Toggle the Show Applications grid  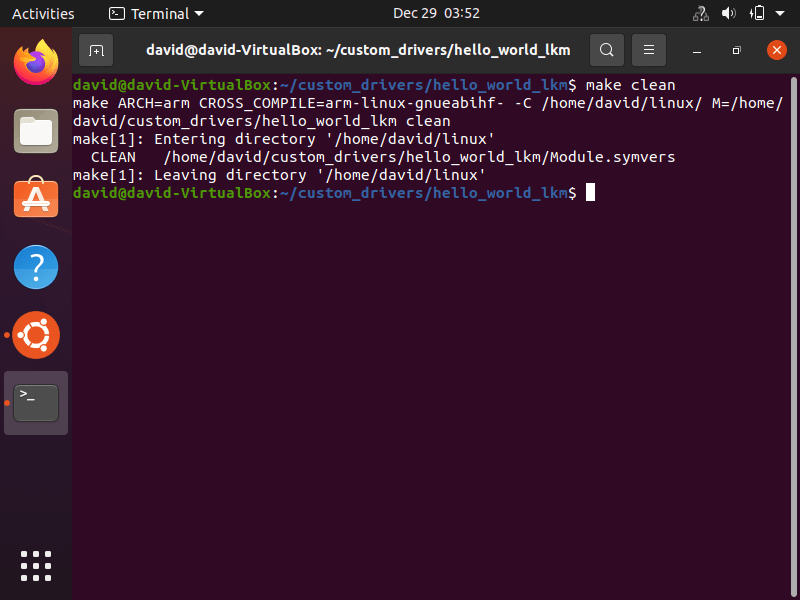point(35,565)
